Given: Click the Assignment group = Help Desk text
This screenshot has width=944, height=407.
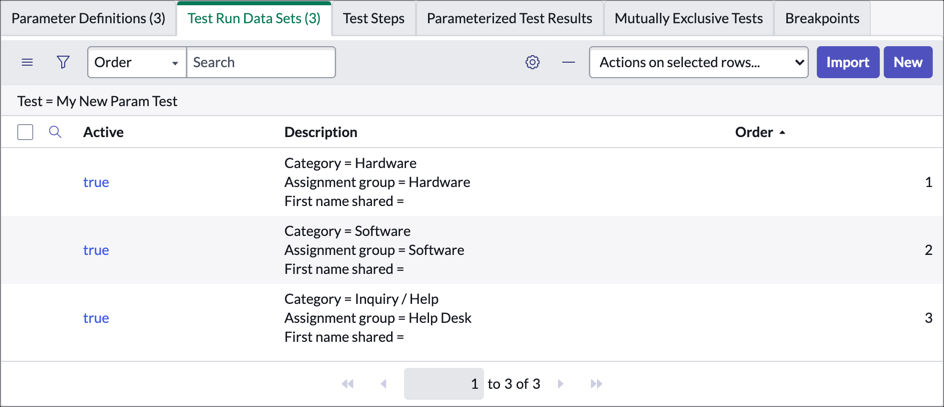Looking at the screenshot, I should (x=378, y=318).
